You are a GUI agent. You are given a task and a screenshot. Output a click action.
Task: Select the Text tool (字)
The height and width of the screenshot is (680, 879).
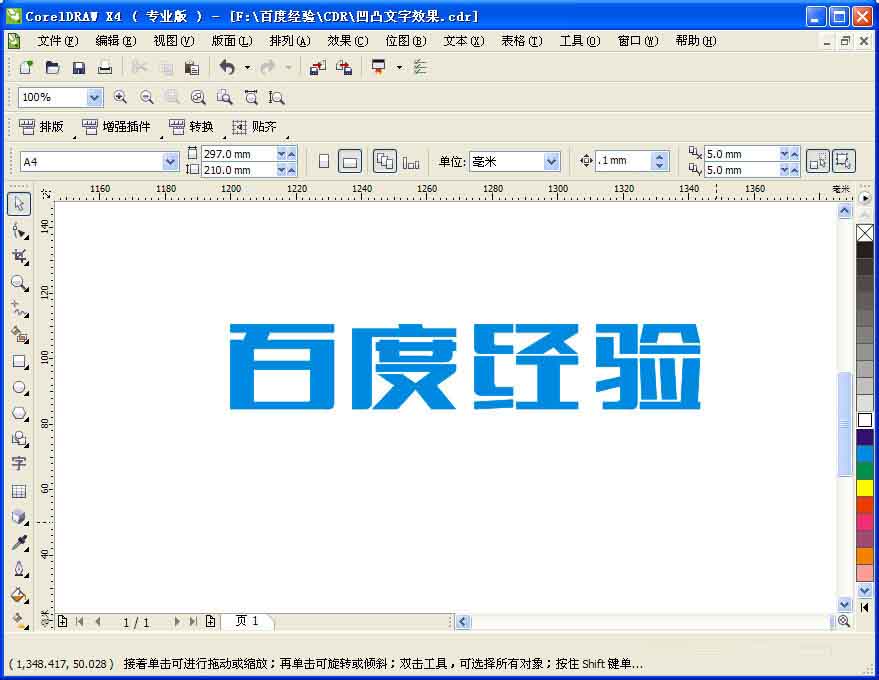pyautogui.click(x=19, y=464)
